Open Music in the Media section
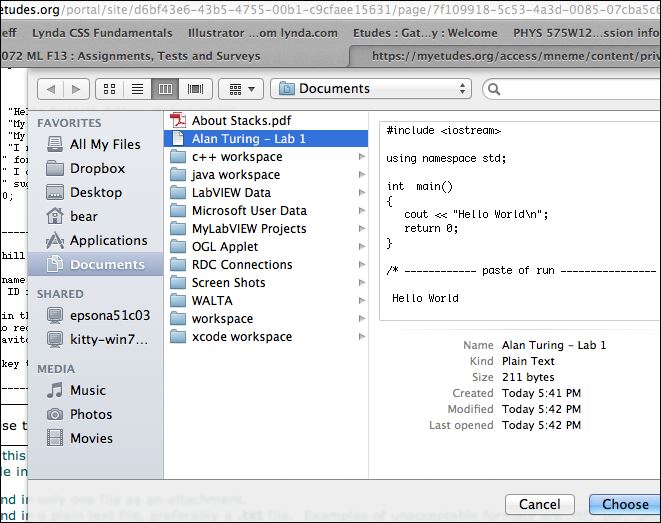 (96, 390)
